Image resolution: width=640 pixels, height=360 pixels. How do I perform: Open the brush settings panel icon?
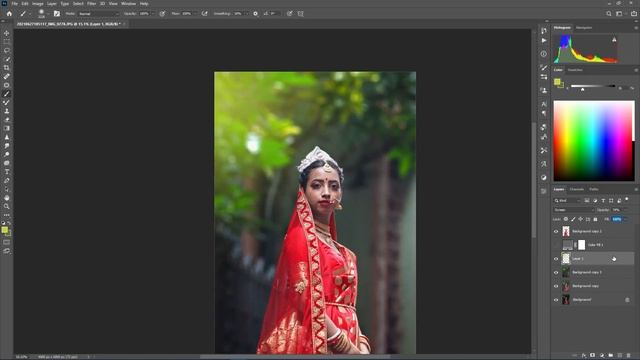(x=57, y=13)
